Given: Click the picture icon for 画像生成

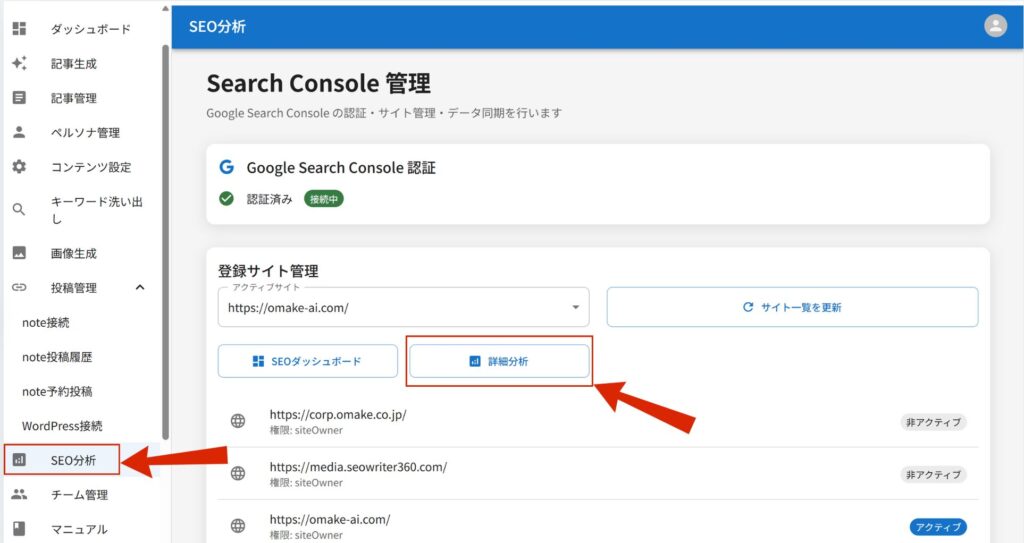Looking at the screenshot, I should click(19, 253).
